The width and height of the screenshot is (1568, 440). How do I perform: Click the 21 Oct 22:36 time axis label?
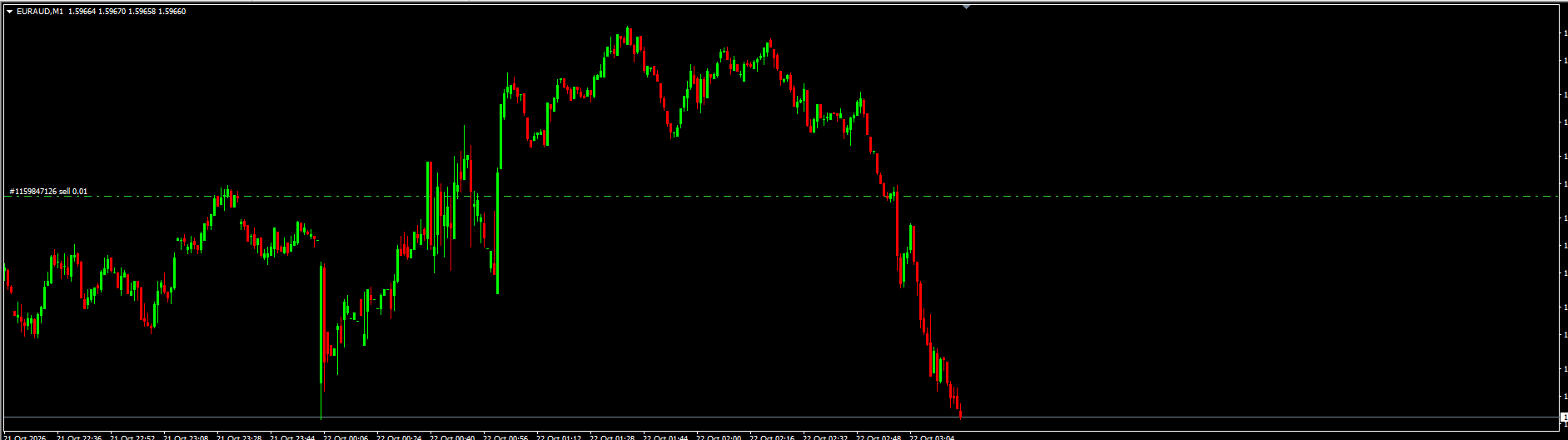[x=79, y=437]
